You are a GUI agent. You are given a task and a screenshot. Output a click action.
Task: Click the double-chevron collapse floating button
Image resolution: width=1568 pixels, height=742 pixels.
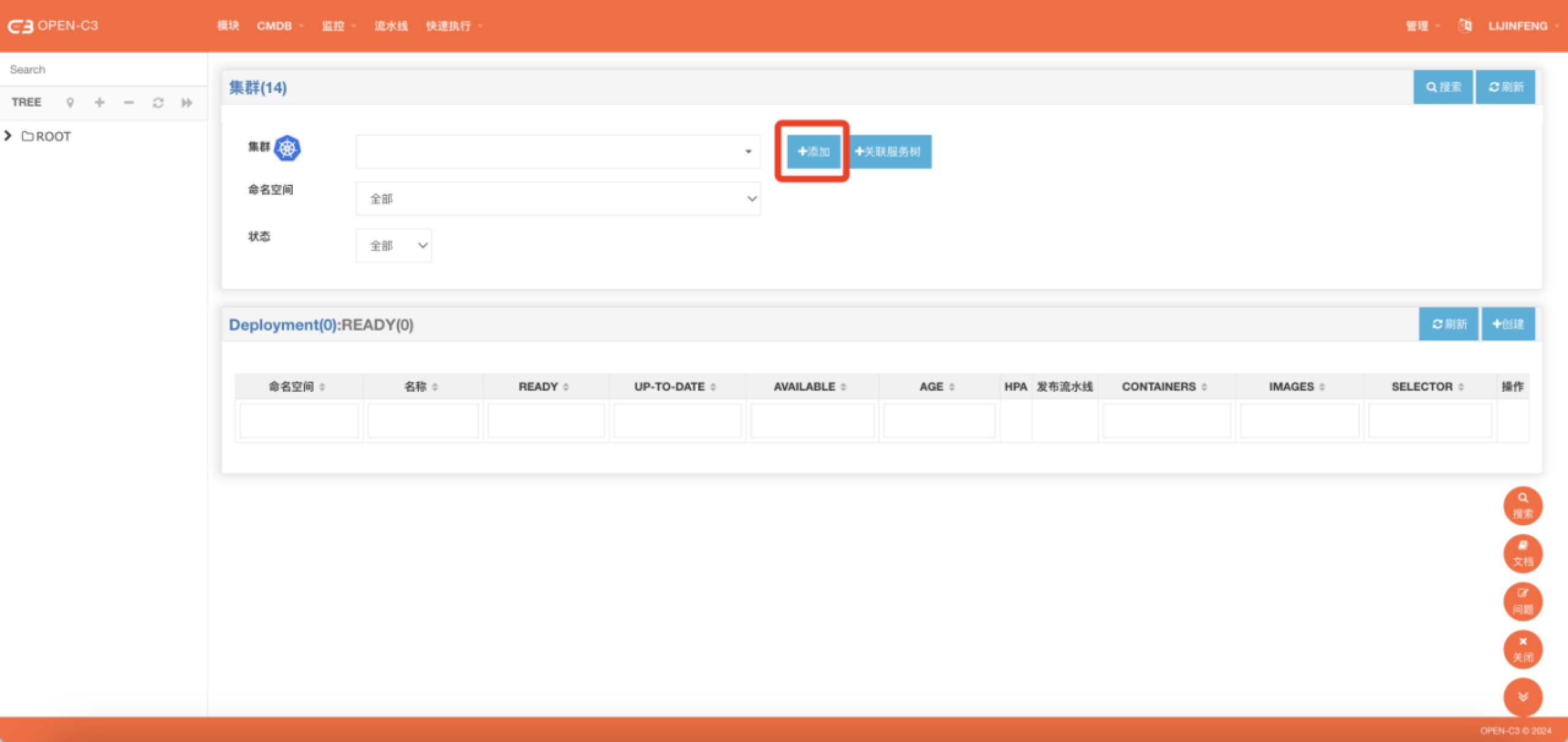[1523, 697]
